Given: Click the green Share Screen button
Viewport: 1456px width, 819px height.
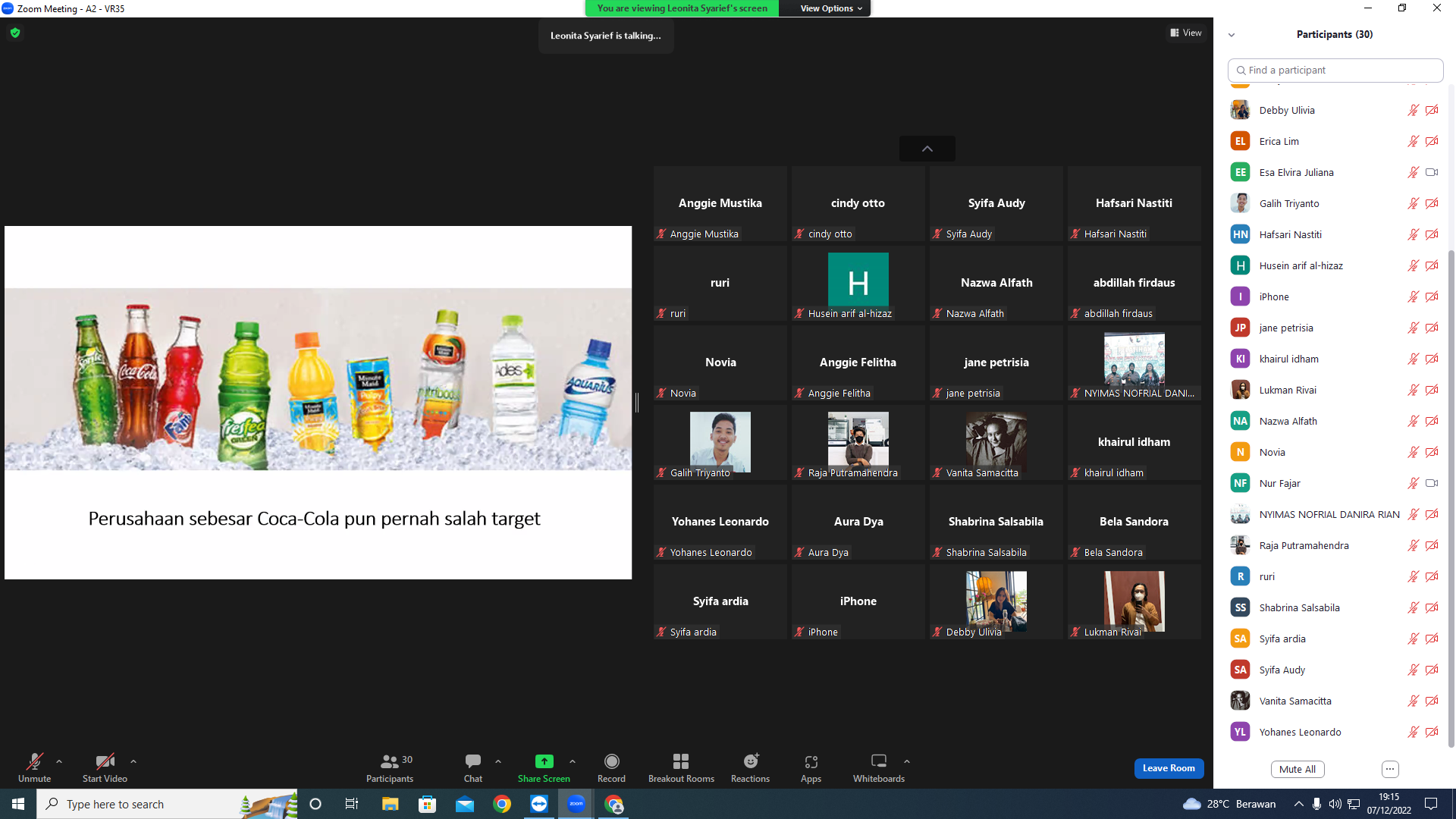Looking at the screenshot, I should tap(544, 767).
